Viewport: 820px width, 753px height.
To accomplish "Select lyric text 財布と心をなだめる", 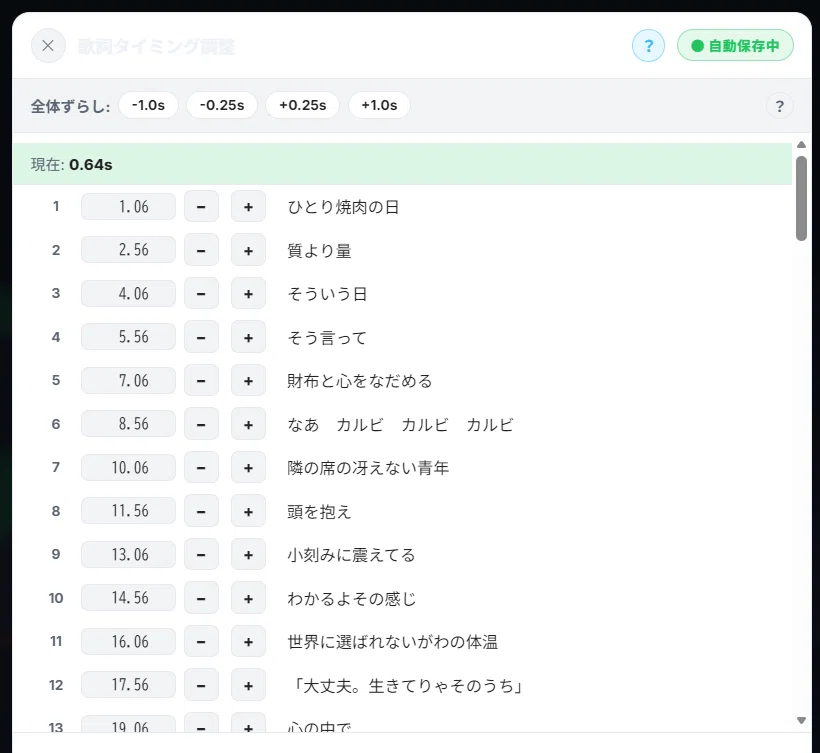I will click(359, 381).
